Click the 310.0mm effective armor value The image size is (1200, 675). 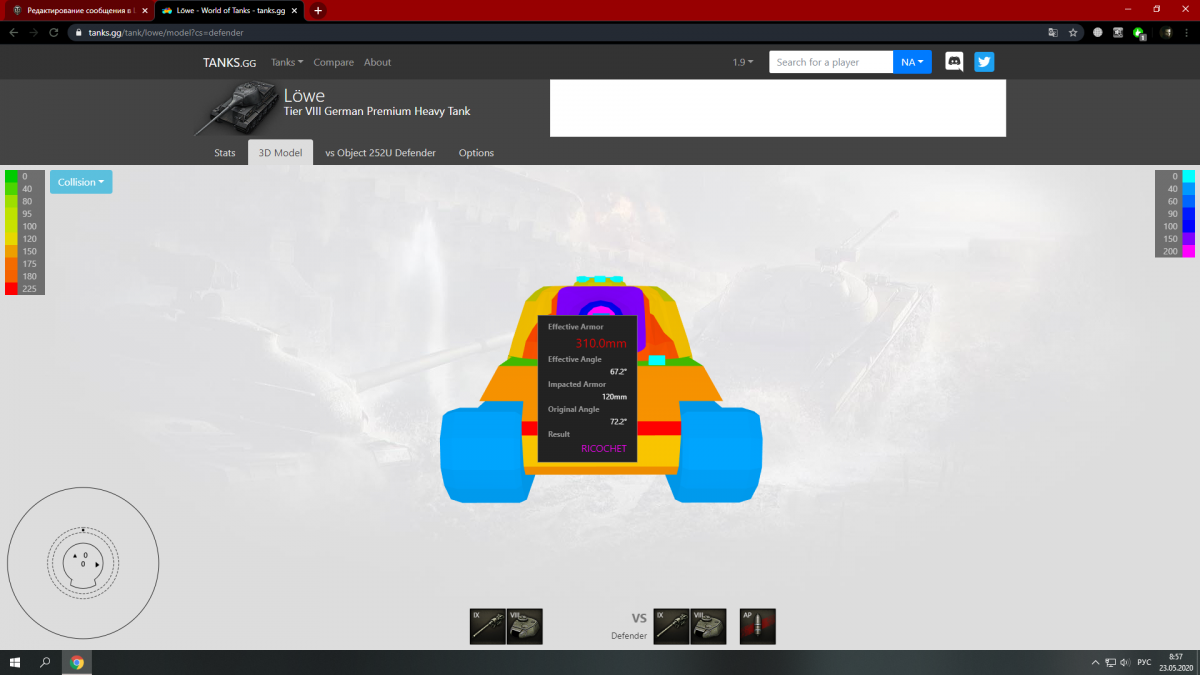[601, 343]
